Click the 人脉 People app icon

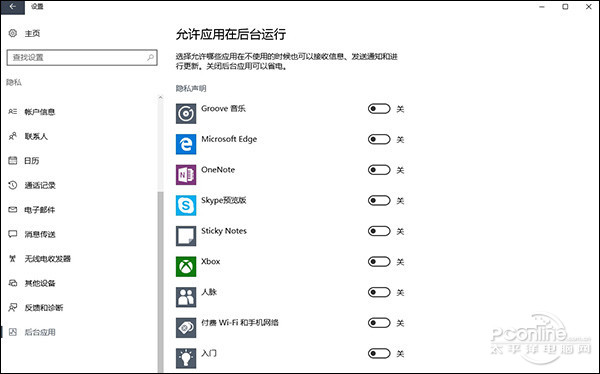click(186, 297)
